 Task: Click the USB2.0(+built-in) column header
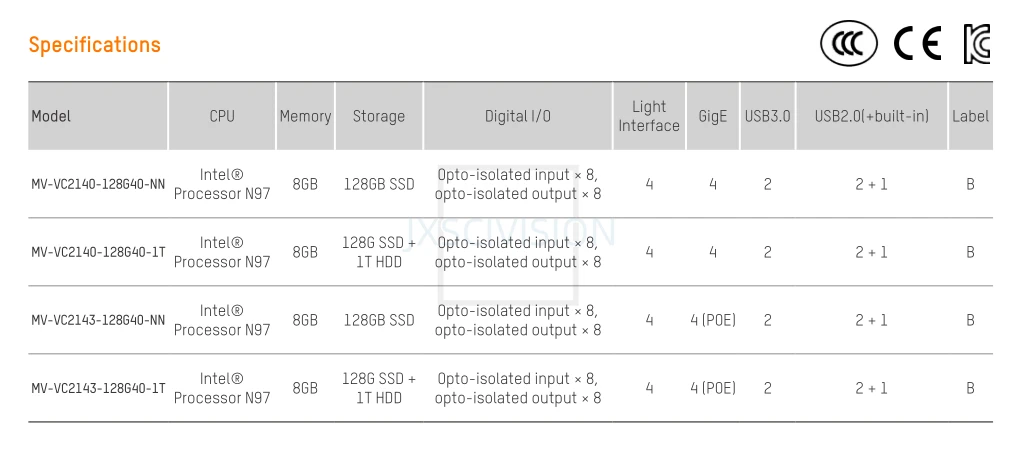click(872, 116)
